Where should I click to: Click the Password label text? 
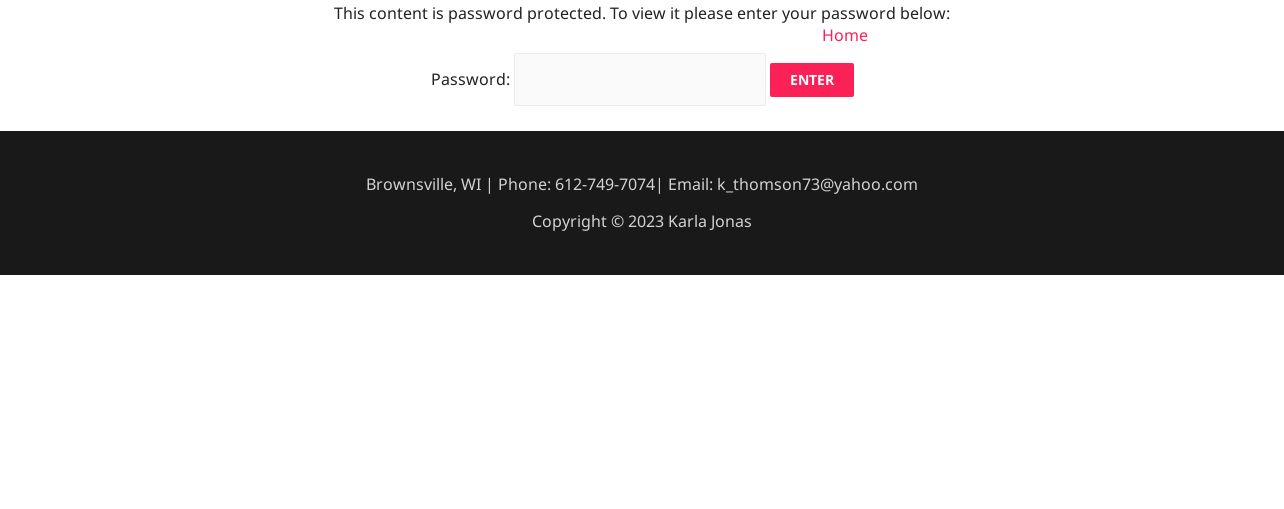470,79
